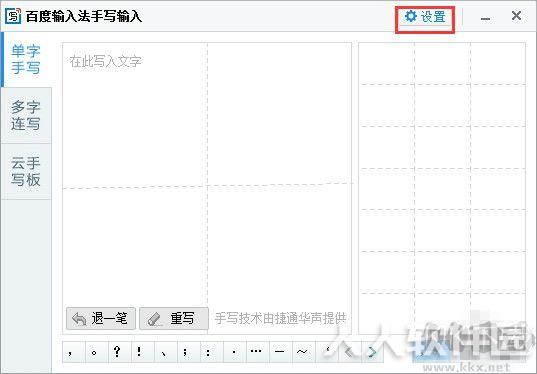Insert the question mark punctuation key
537x374 pixels.
tap(120, 352)
